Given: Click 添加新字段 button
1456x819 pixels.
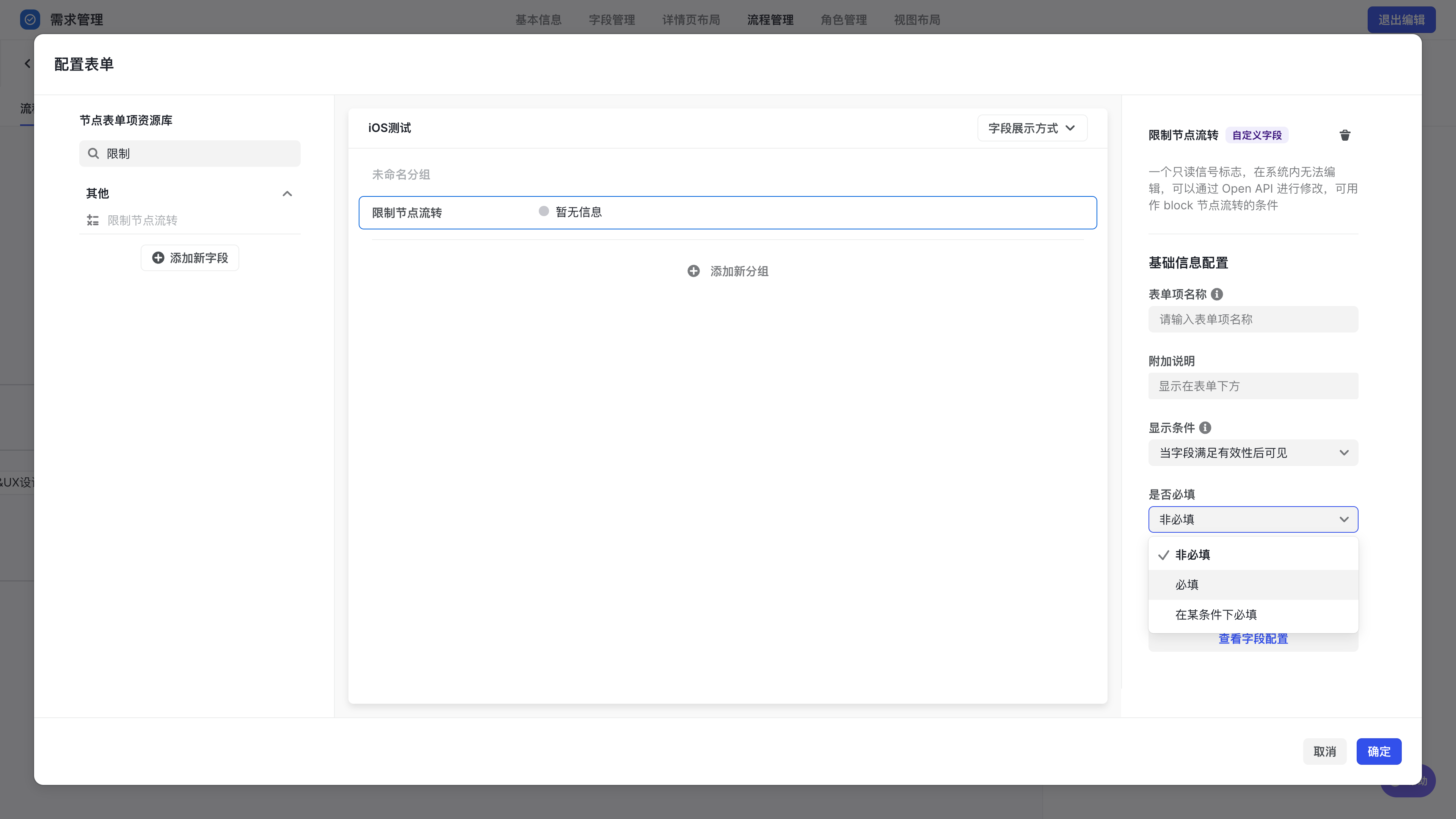Looking at the screenshot, I should (x=190, y=258).
